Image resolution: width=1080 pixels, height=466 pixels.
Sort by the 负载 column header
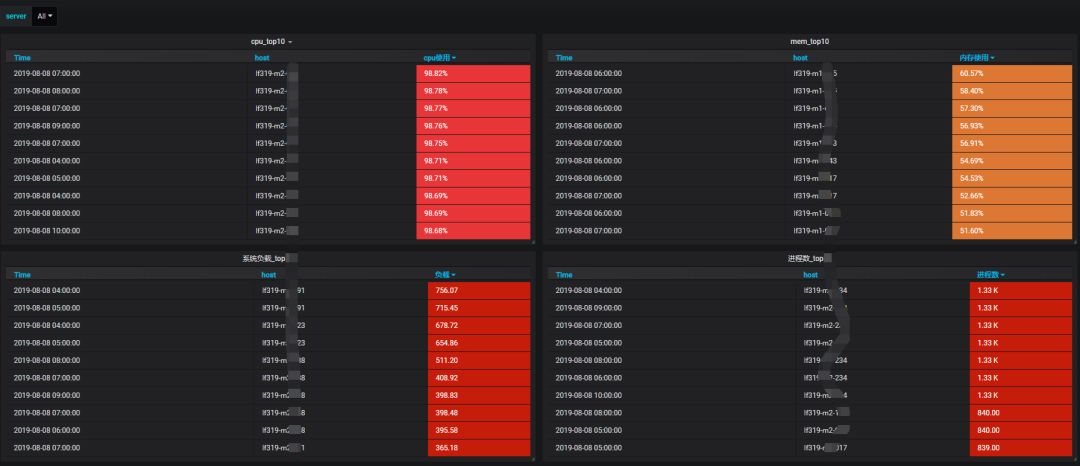tap(445, 275)
